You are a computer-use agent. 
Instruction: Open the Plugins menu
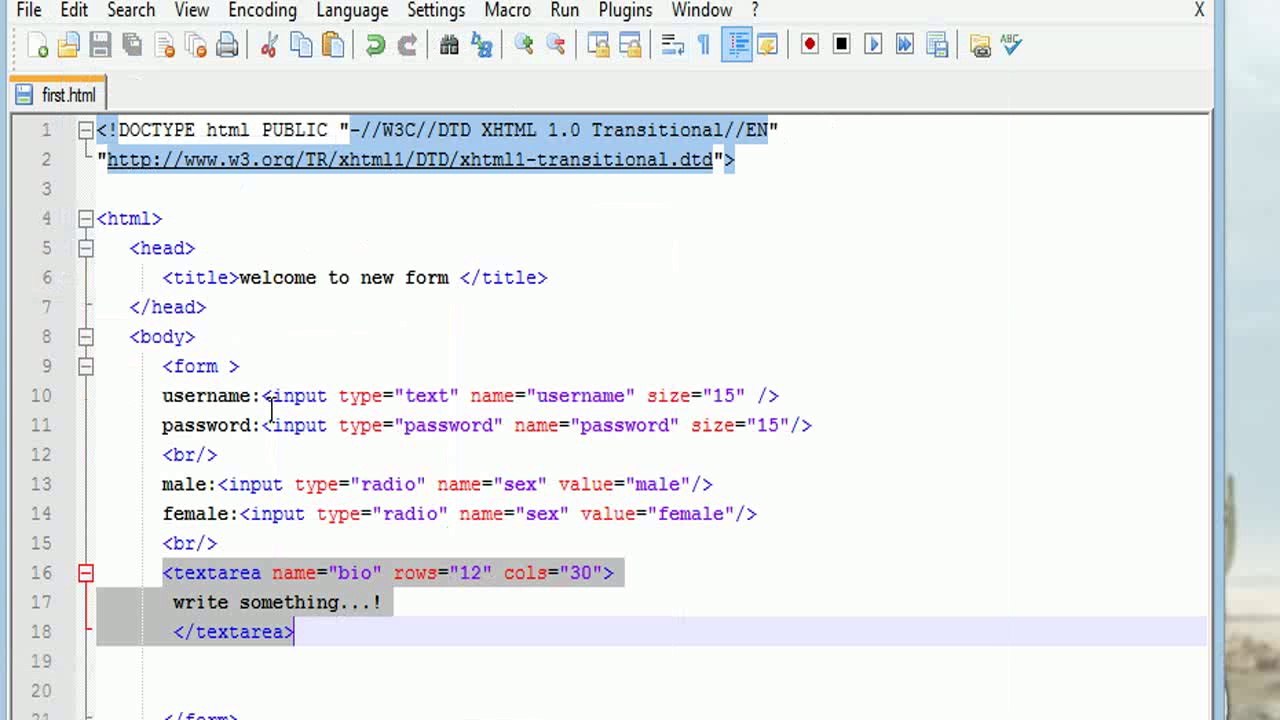625,10
